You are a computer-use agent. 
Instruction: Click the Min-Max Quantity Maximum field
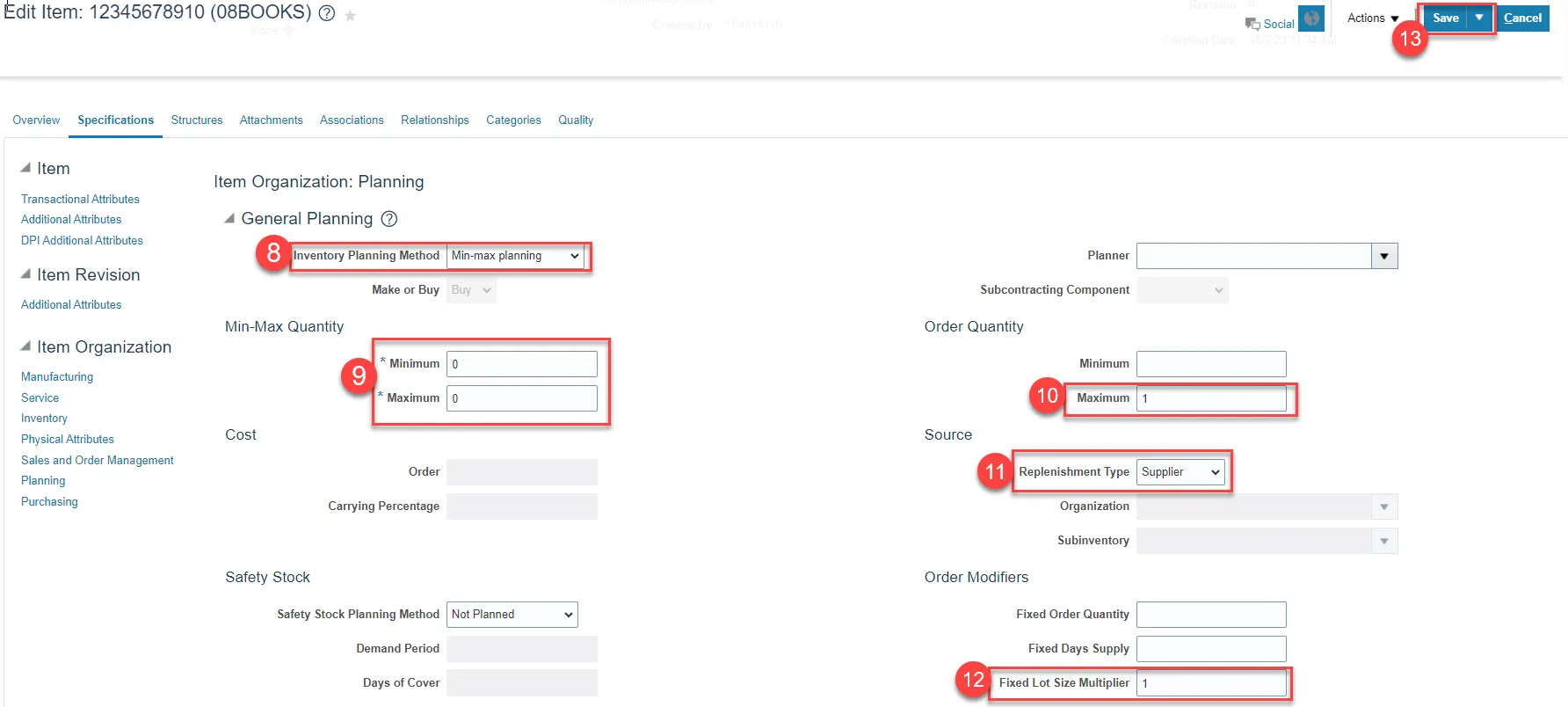point(521,398)
